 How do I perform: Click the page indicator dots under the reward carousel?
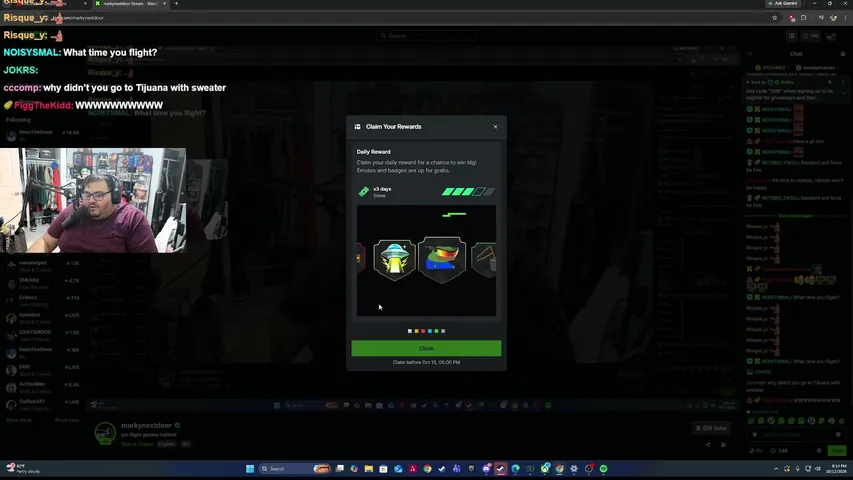(426, 331)
